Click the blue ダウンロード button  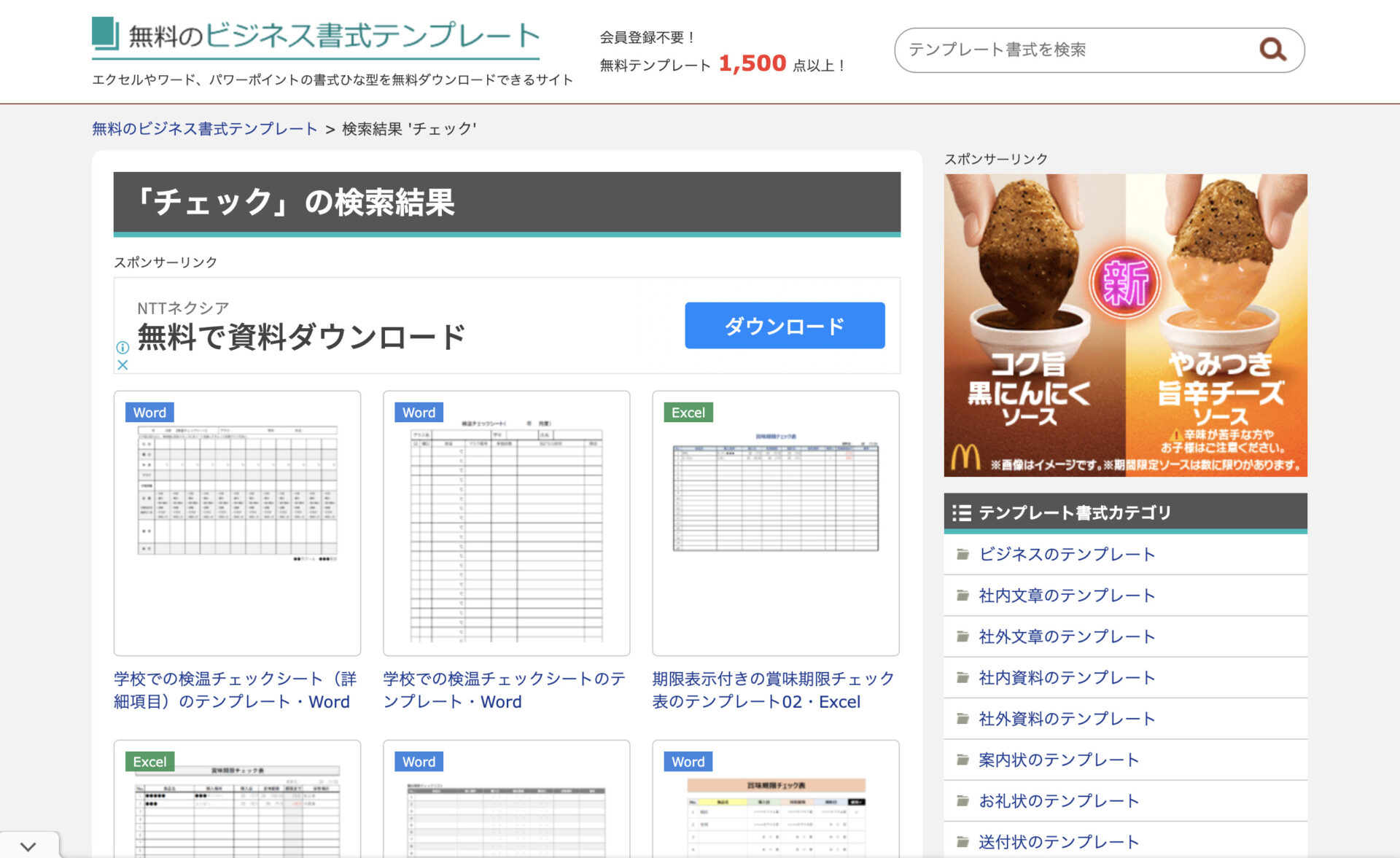[783, 326]
